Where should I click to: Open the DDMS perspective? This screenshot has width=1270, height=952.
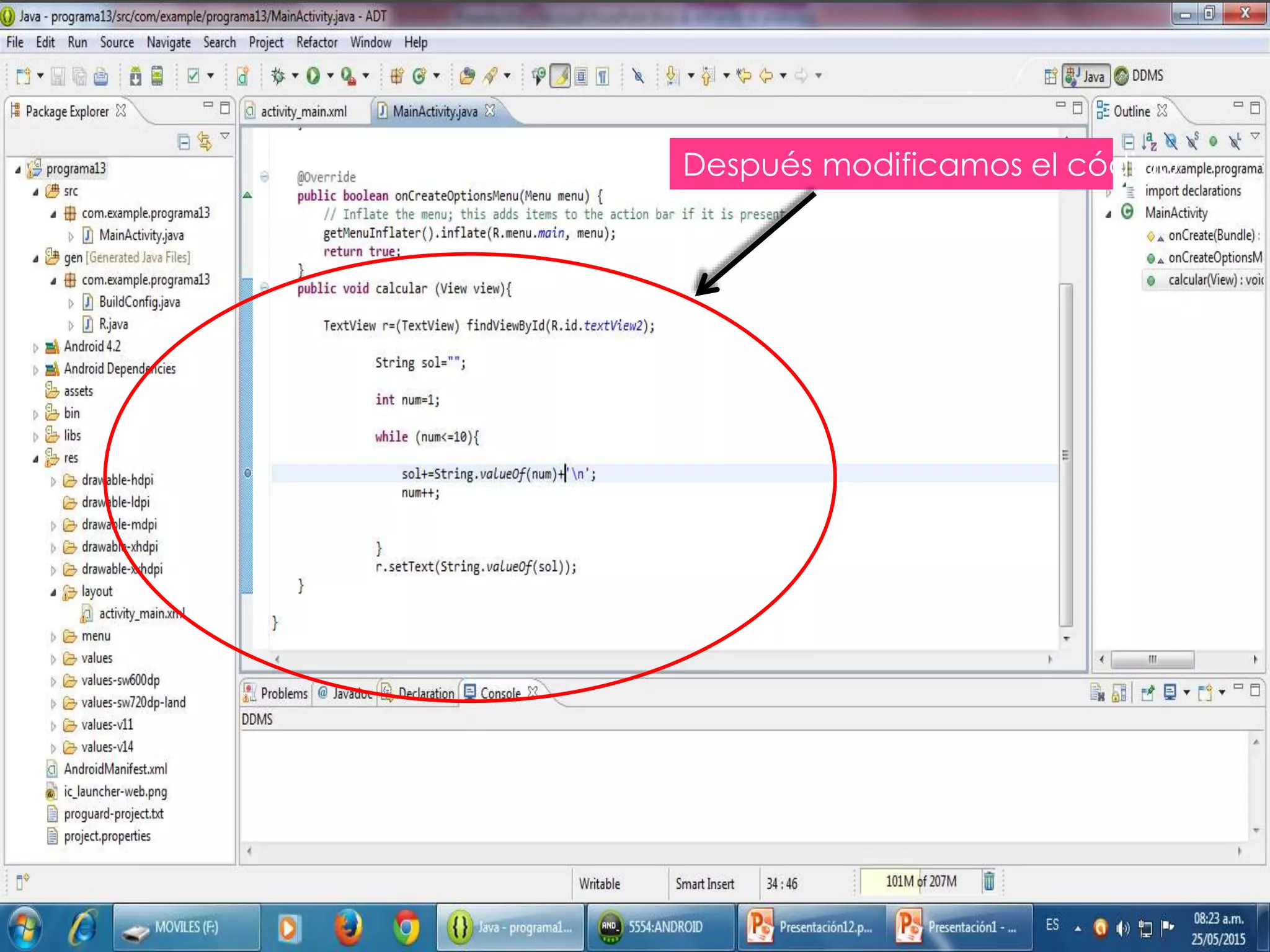1139,76
